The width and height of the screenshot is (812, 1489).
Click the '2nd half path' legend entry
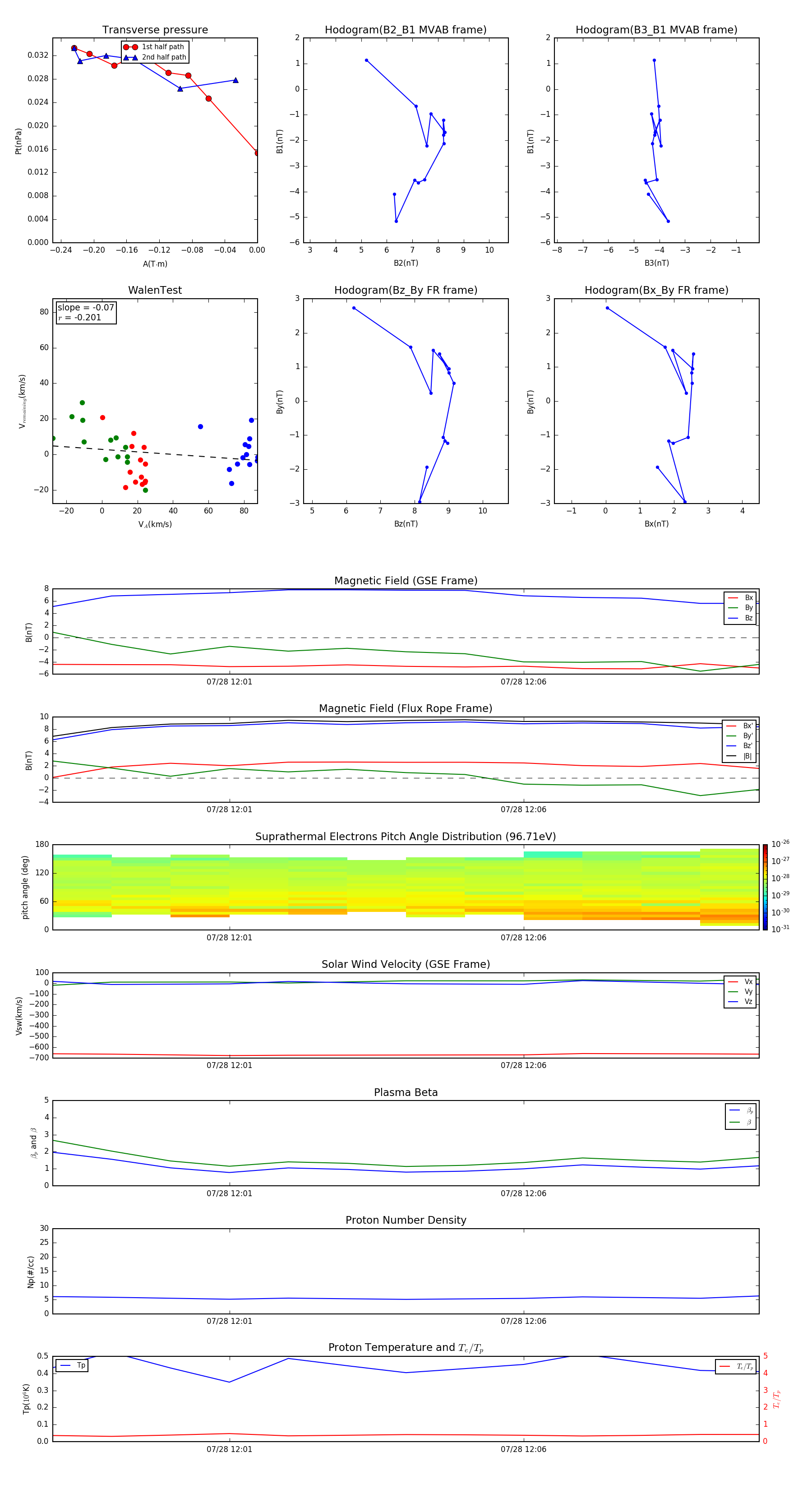point(155,57)
